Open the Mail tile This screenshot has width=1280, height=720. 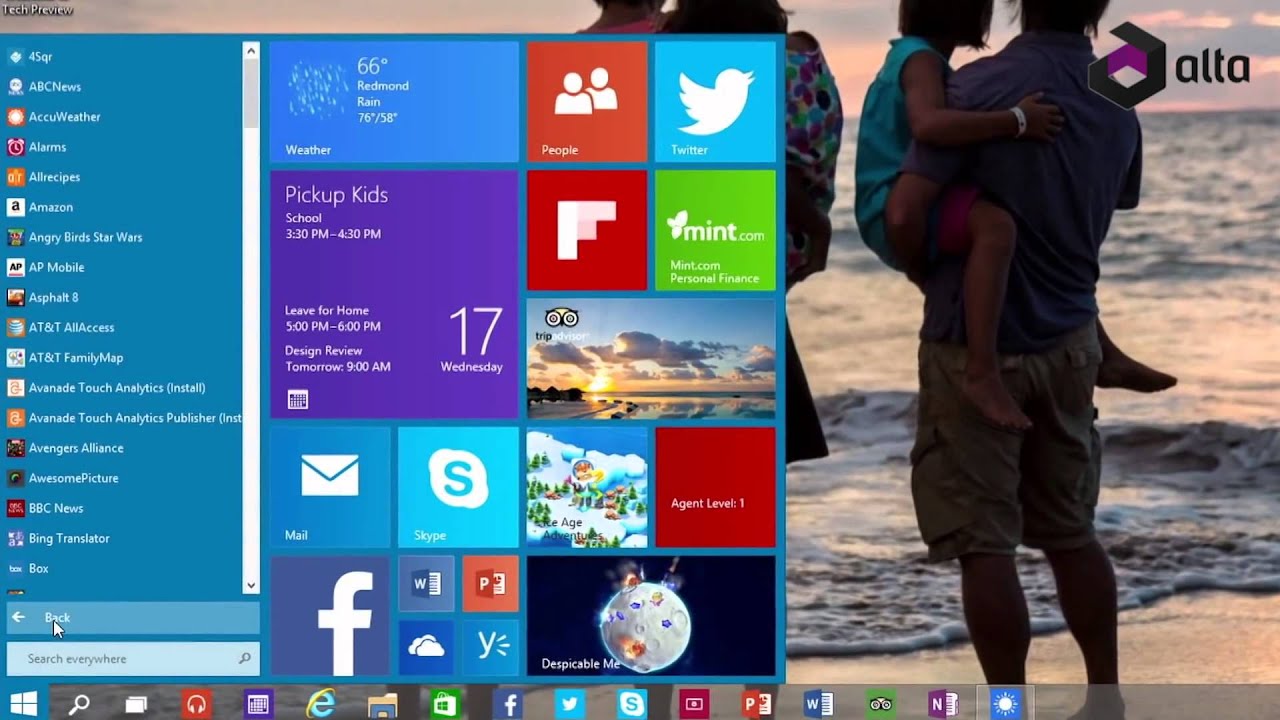(330, 487)
